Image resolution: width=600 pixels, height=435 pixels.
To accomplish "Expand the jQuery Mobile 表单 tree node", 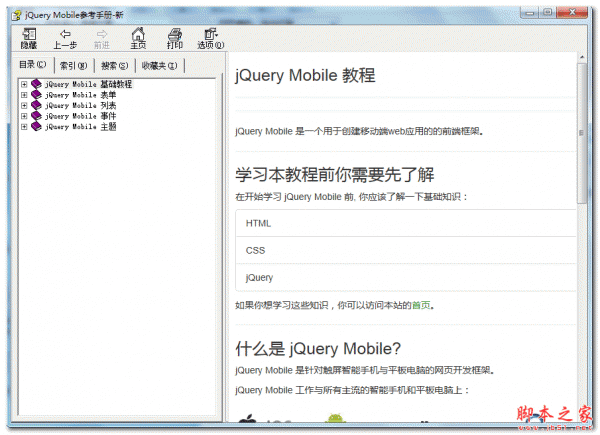I will pos(24,95).
